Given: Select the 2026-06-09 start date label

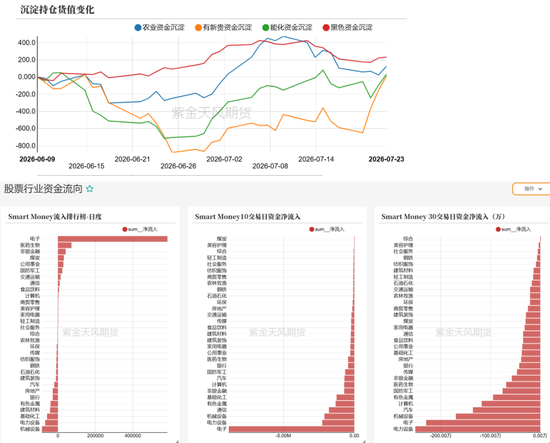Looking at the screenshot, I should [x=37, y=159].
